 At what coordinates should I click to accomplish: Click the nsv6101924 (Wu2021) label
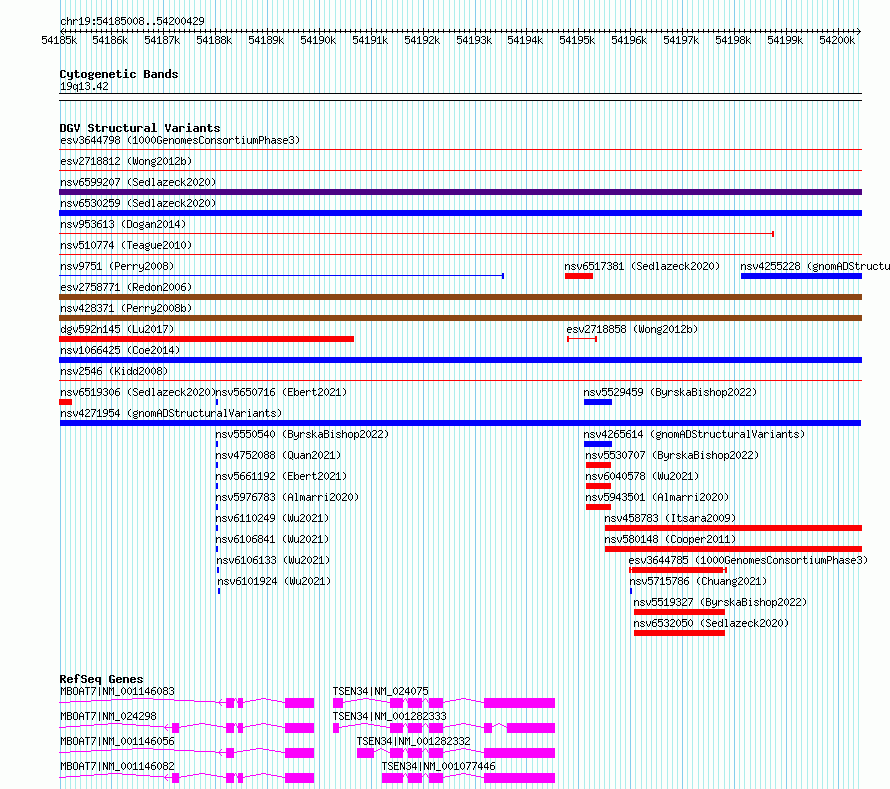click(274, 581)
